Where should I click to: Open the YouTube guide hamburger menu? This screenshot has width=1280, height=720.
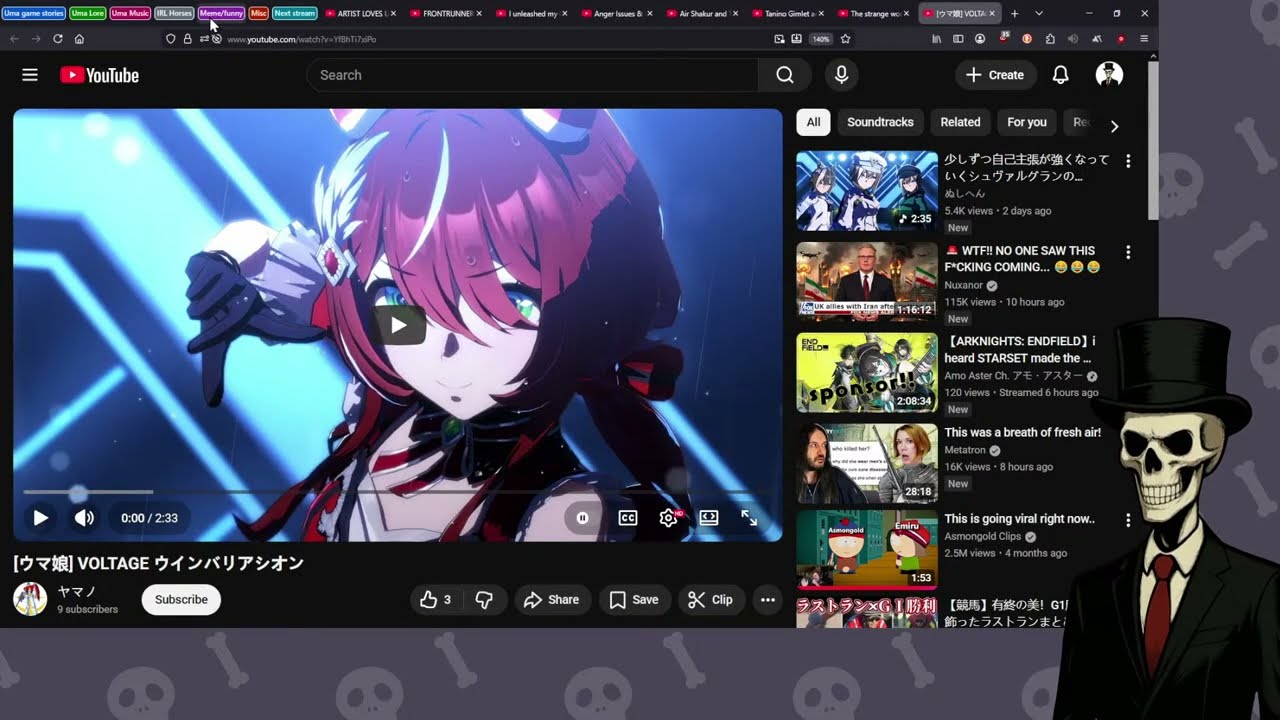coord(30,75)
